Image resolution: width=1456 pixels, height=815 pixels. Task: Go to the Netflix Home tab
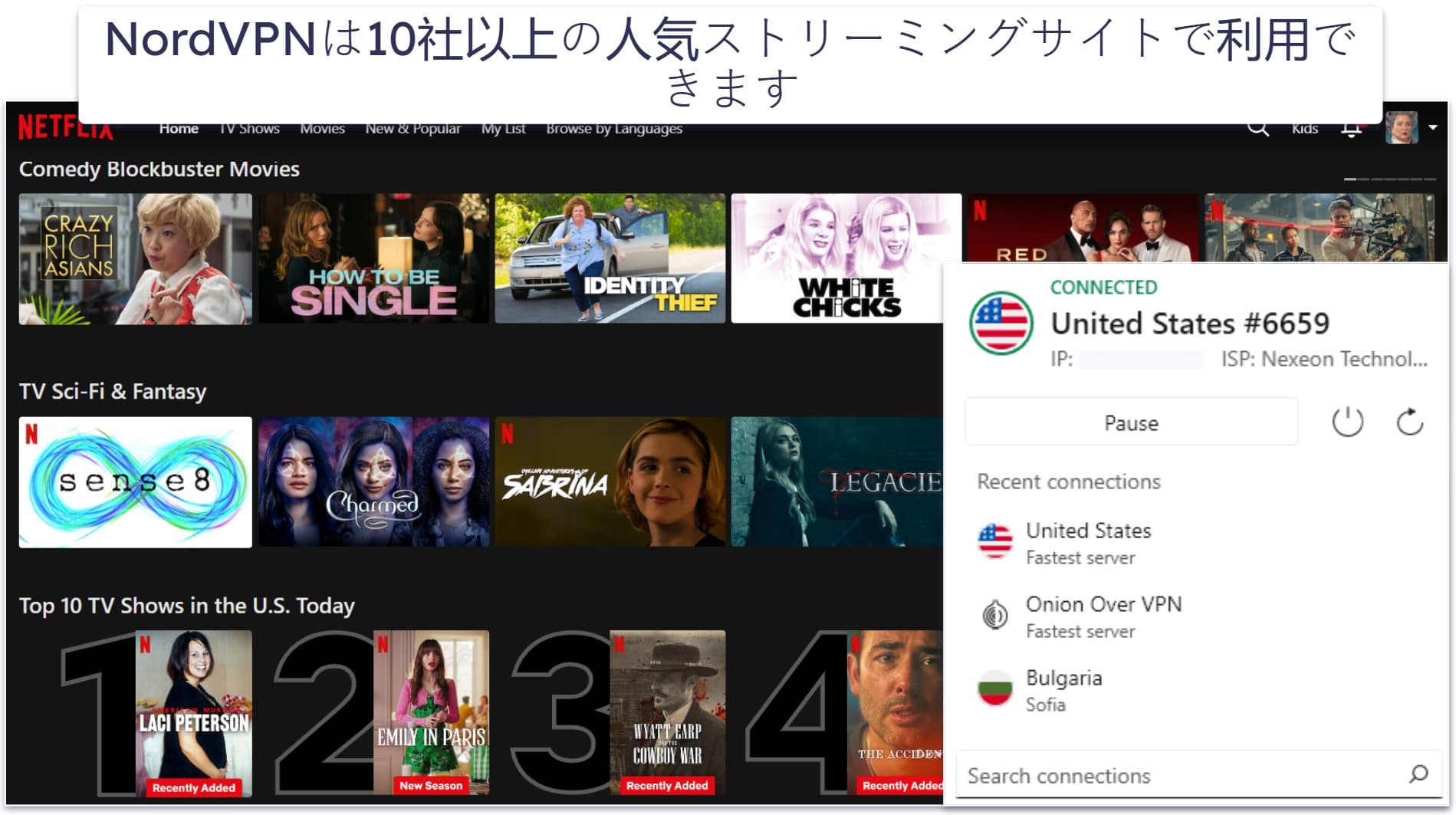(x=179, y=128)
